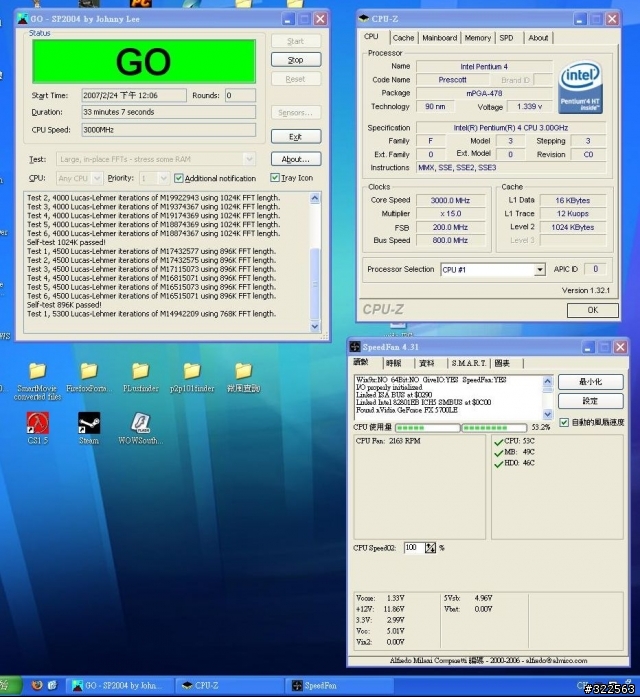Click the CPU Speed02 value field
This screenshot has width=640, height=697.
[414, 548]
